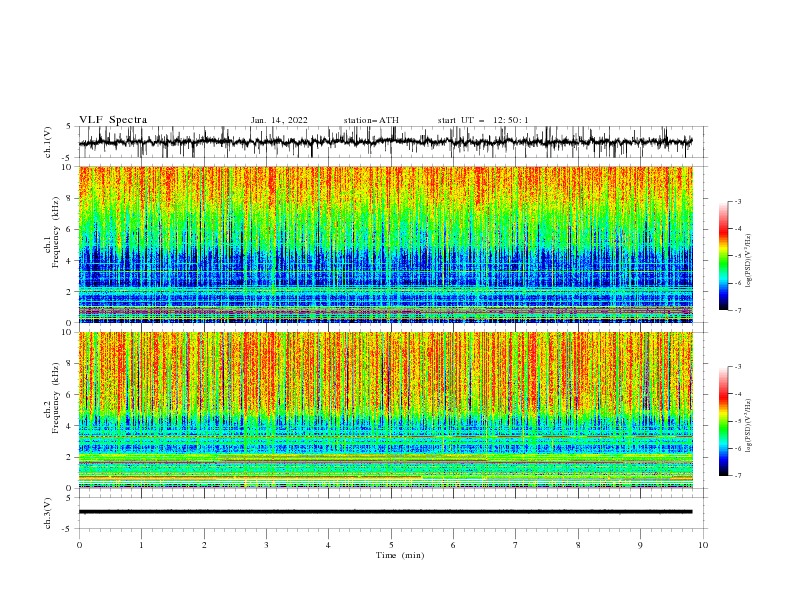The image size is (792, 612).
Task: Click the ch.3 flat waveform trace
Action: 385,512
